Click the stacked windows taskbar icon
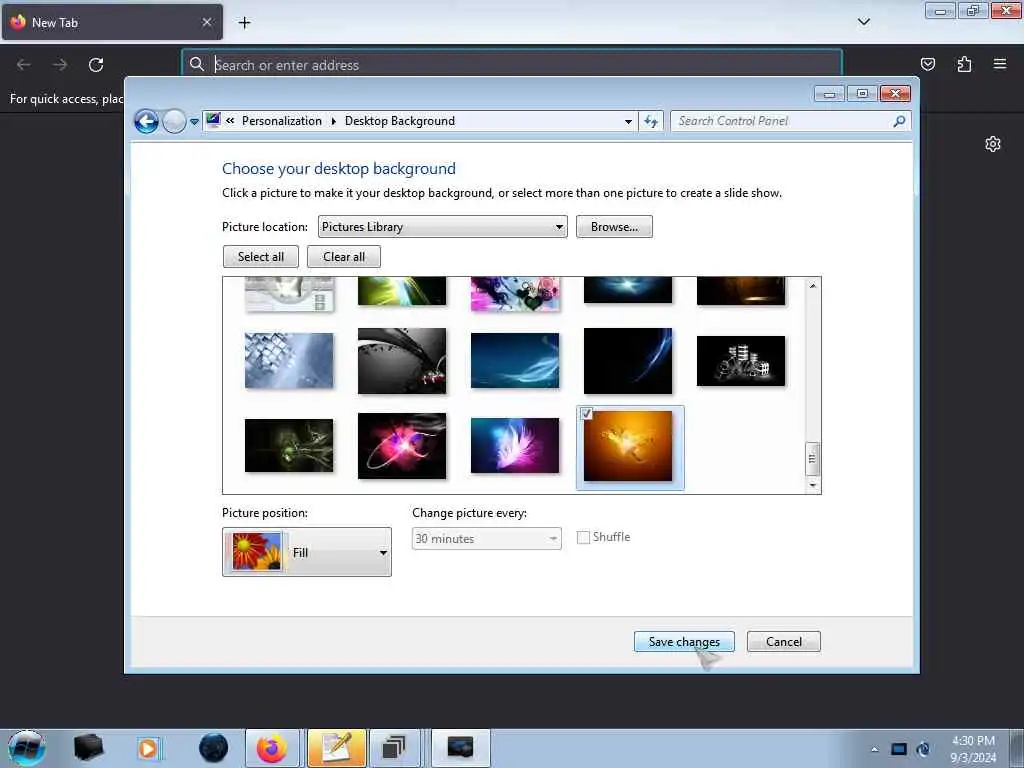Viewport: 1024px width, 768px height. coord(394,748)
